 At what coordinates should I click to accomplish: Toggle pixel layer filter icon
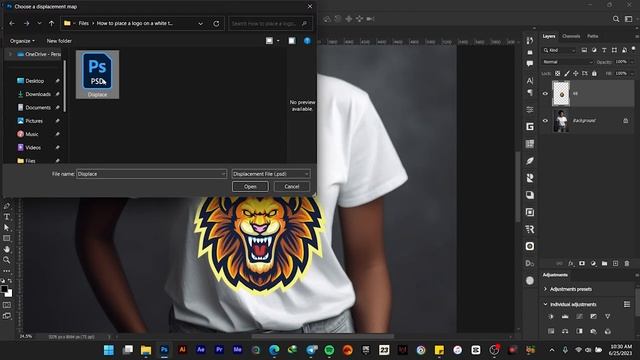[584, 50]
